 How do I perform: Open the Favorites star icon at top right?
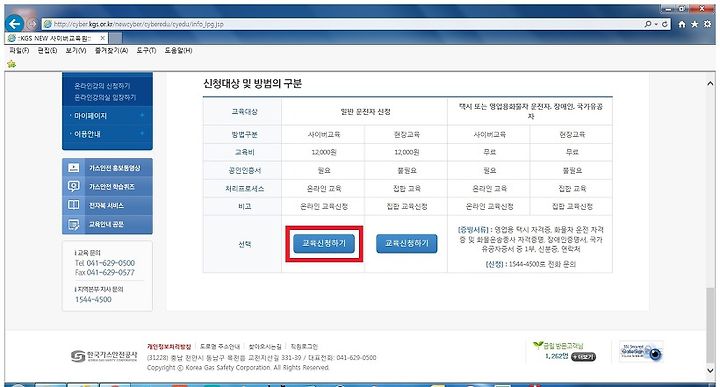click(x=695, y=24)
